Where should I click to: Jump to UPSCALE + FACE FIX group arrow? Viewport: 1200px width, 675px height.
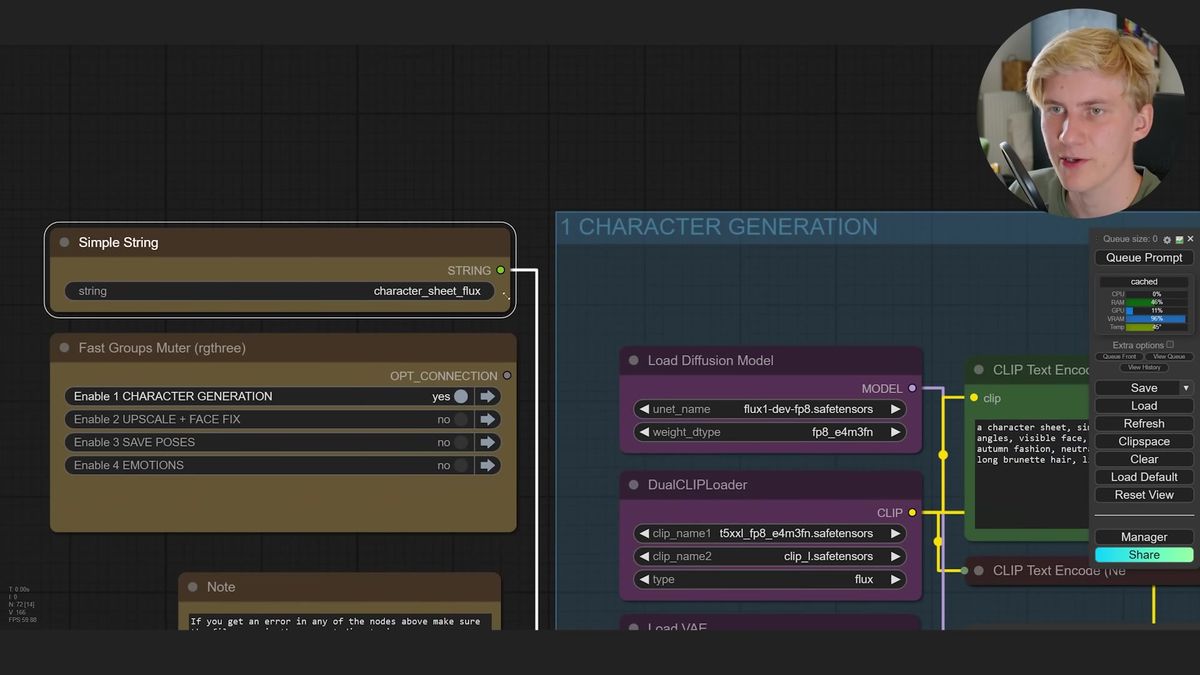pos(488,419)
